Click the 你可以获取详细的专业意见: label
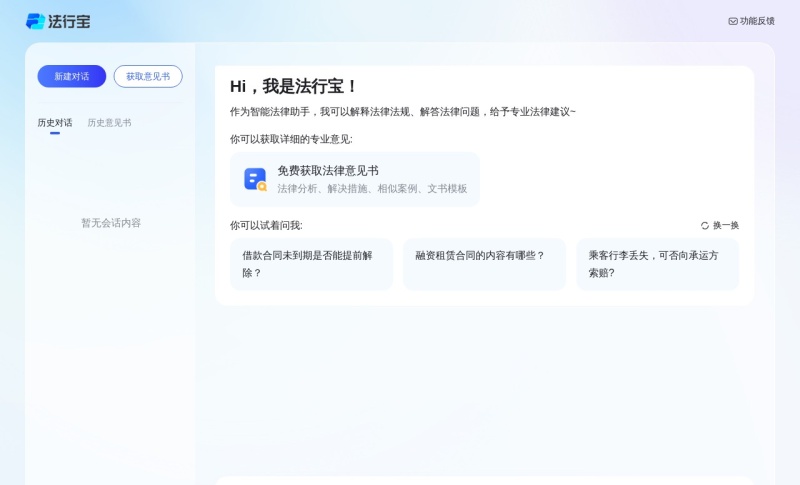800x485 pixels. (x=291, y=139)
